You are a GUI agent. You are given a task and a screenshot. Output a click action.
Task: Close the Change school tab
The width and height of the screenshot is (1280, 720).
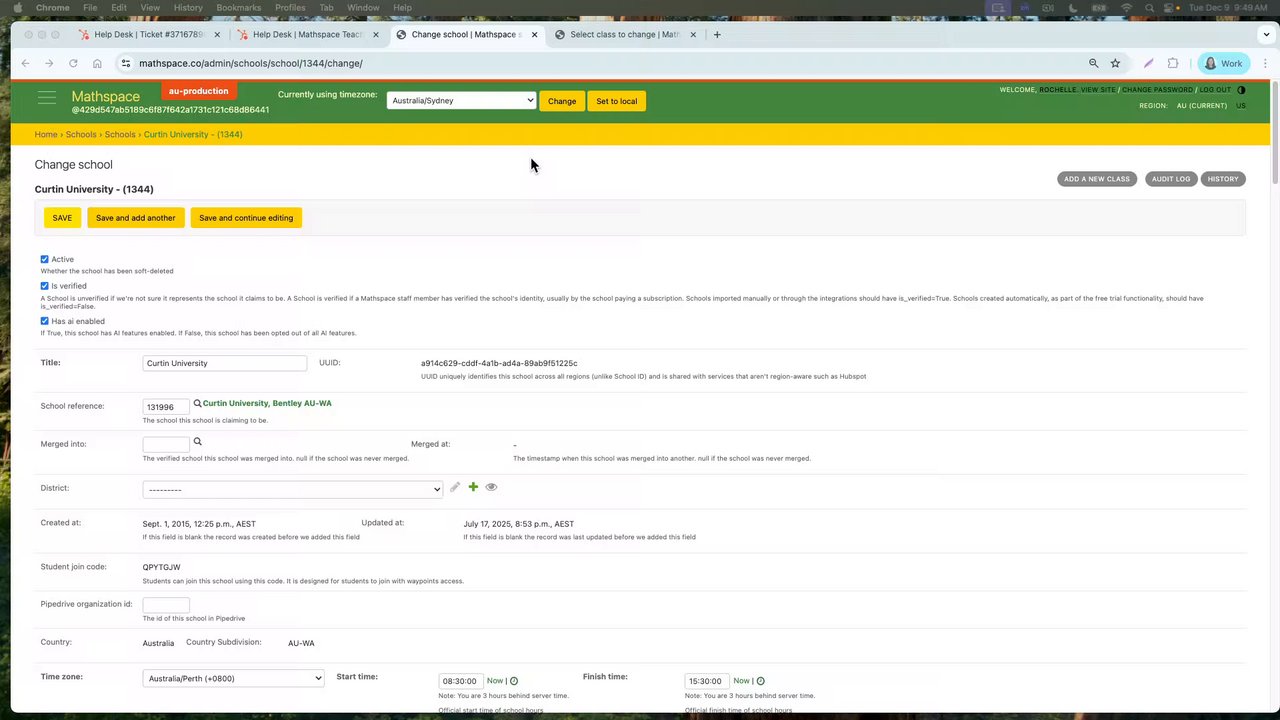point(534,34)
